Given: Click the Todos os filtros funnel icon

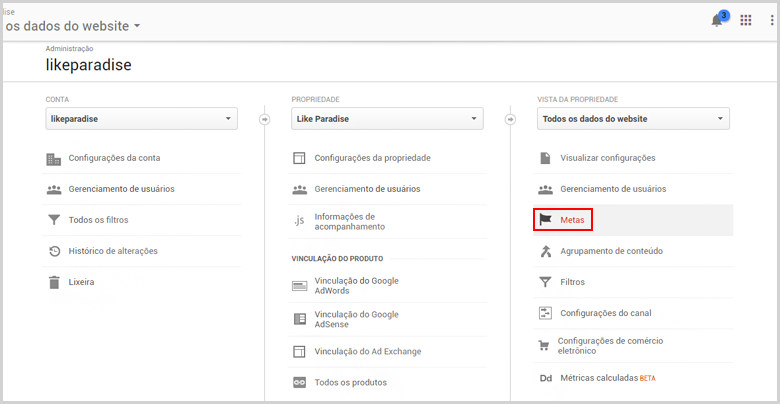Looking at the screenshot, I should (54, 220).
